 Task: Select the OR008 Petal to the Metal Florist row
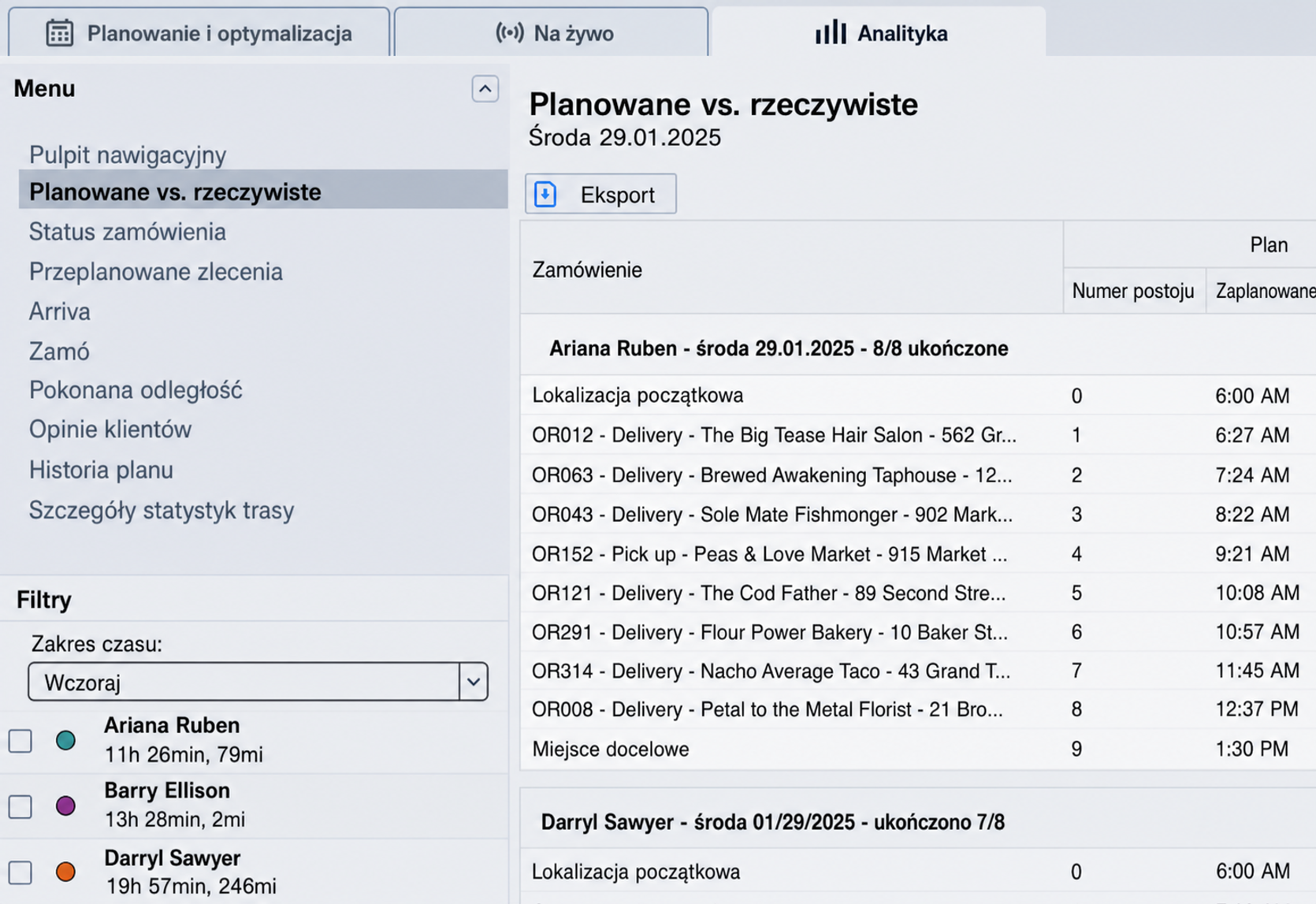point(918,709)
